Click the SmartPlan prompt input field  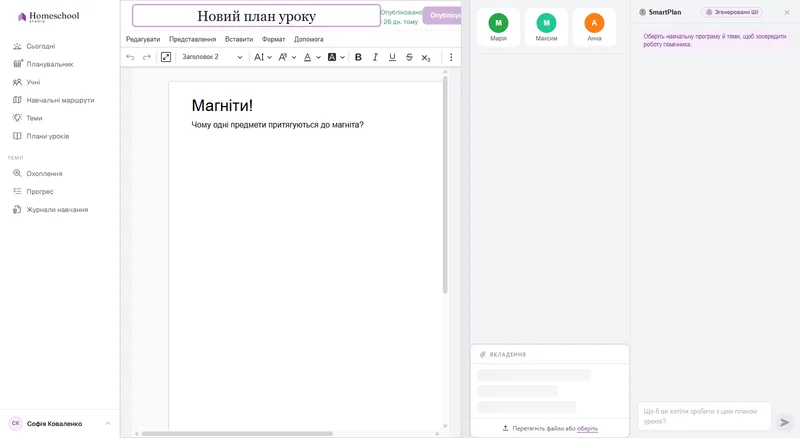[704, 416]
